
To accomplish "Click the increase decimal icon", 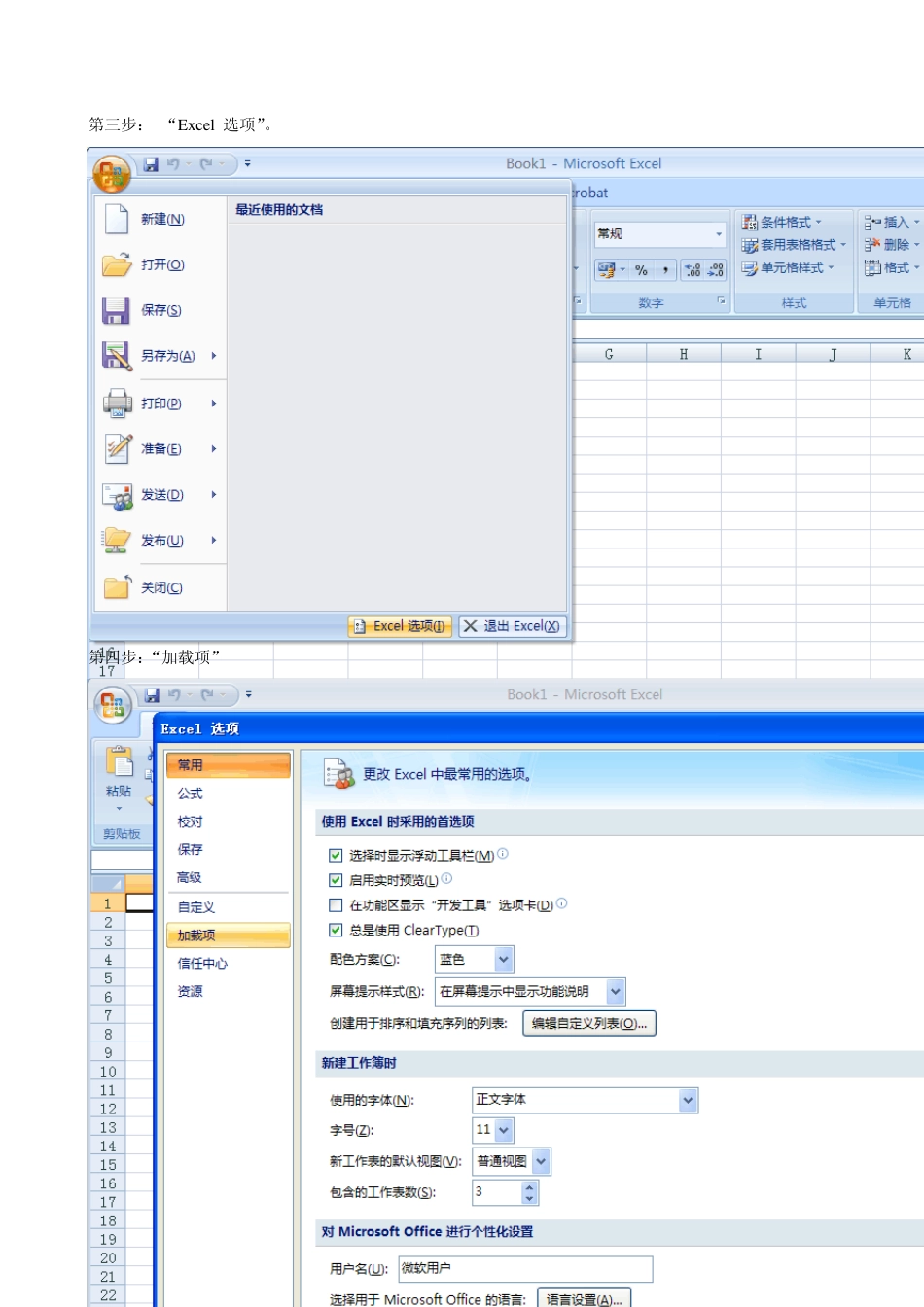I will tap(693, 269).
